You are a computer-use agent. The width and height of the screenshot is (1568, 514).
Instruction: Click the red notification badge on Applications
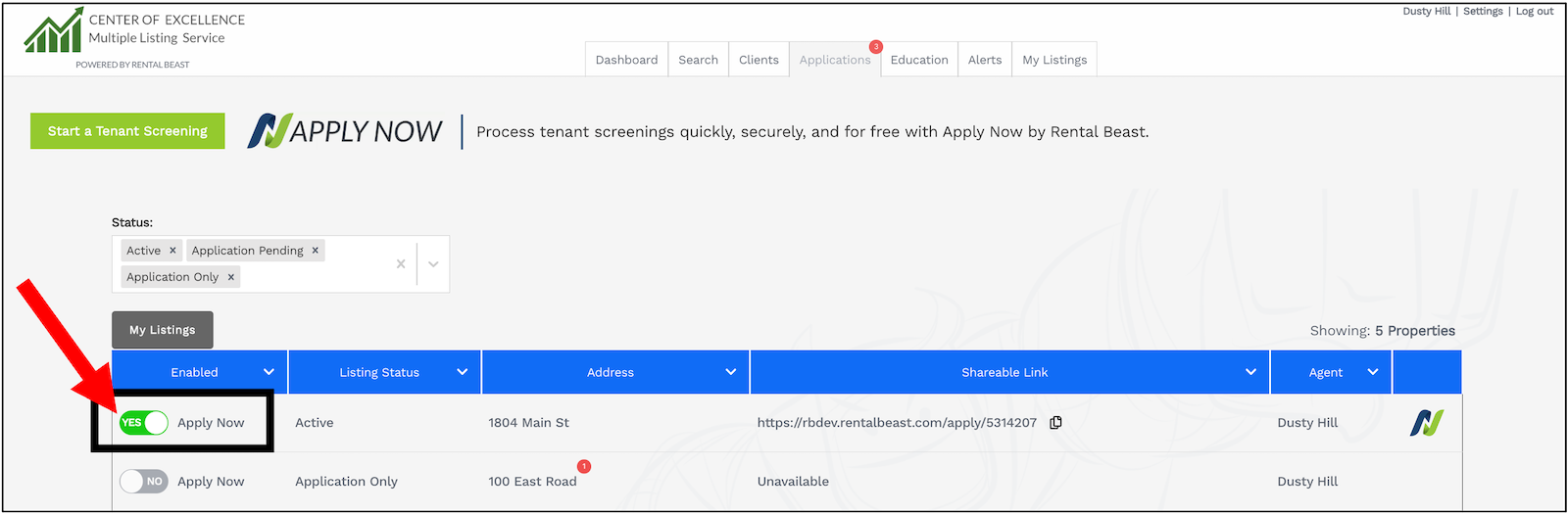tap(876, 47)
